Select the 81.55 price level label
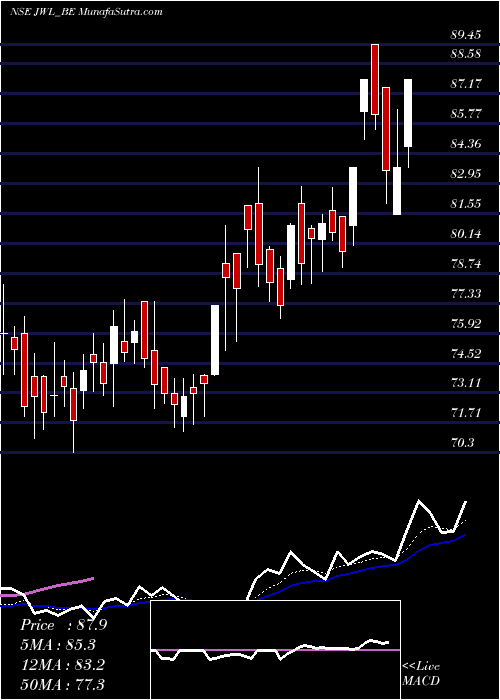500x700 pixels. coord(466,204)
